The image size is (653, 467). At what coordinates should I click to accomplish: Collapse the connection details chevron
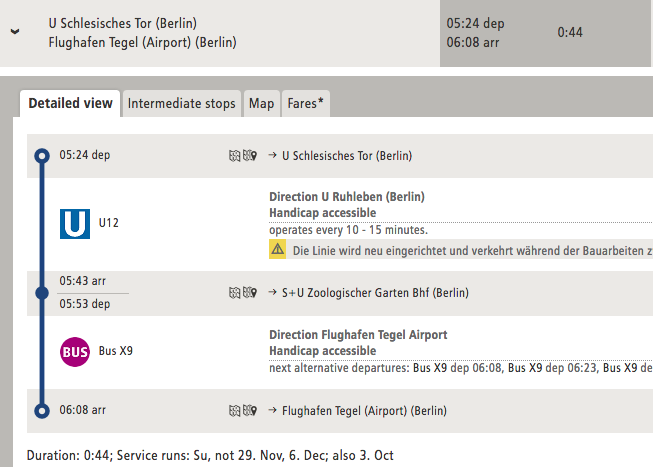pos(15,32)
